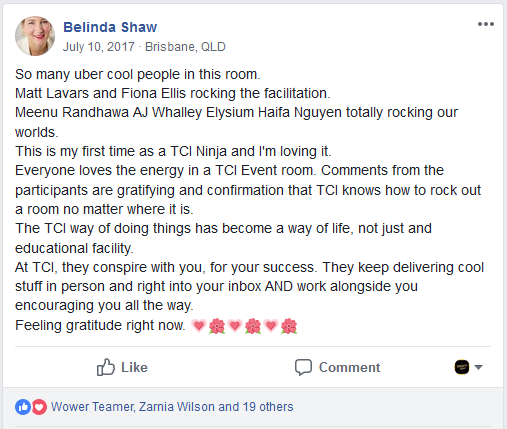The height and width of the screenshot is (429, 507).
Task: Open the July 10, 2017 timestamp
Action: point(99,47)
